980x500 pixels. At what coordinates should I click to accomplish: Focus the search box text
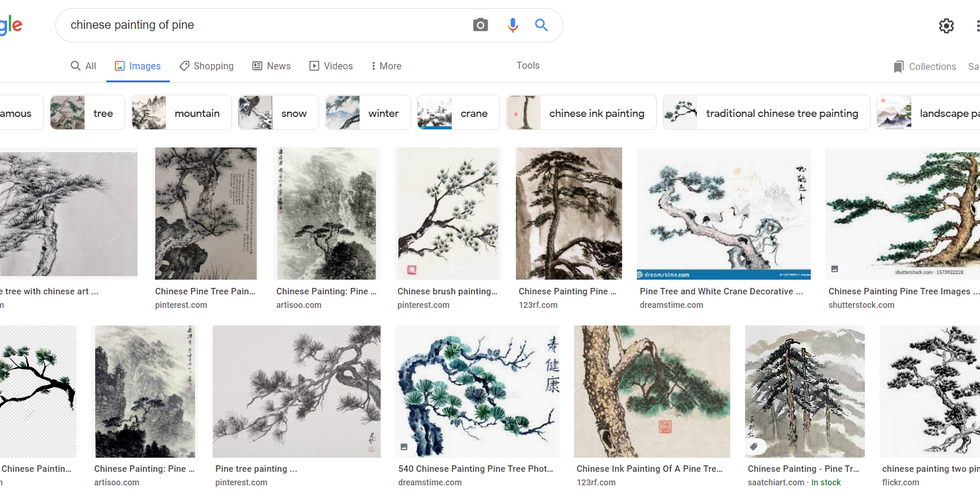pyautogui.click(x=132, y=25)
